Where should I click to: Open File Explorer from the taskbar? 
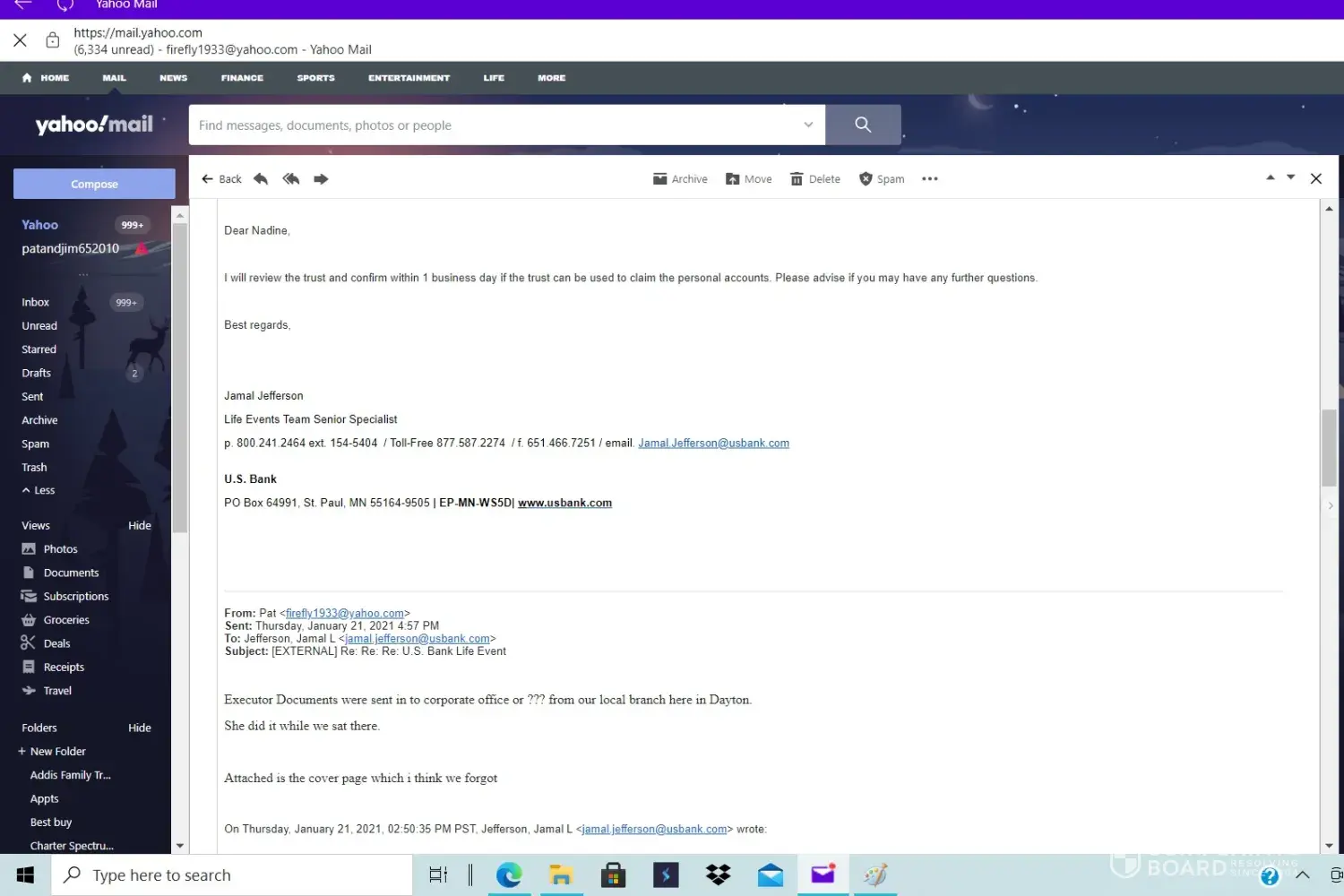click(x=561, y=875)
